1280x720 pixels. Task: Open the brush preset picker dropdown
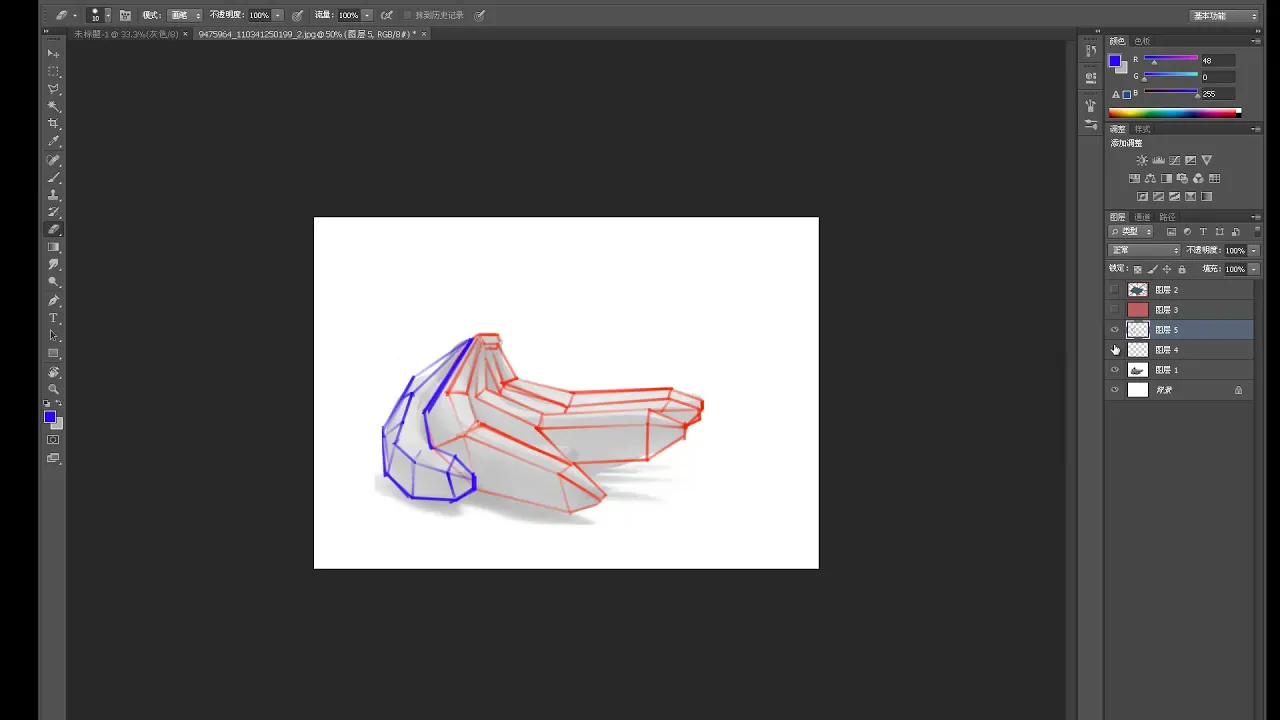point(108,16)
